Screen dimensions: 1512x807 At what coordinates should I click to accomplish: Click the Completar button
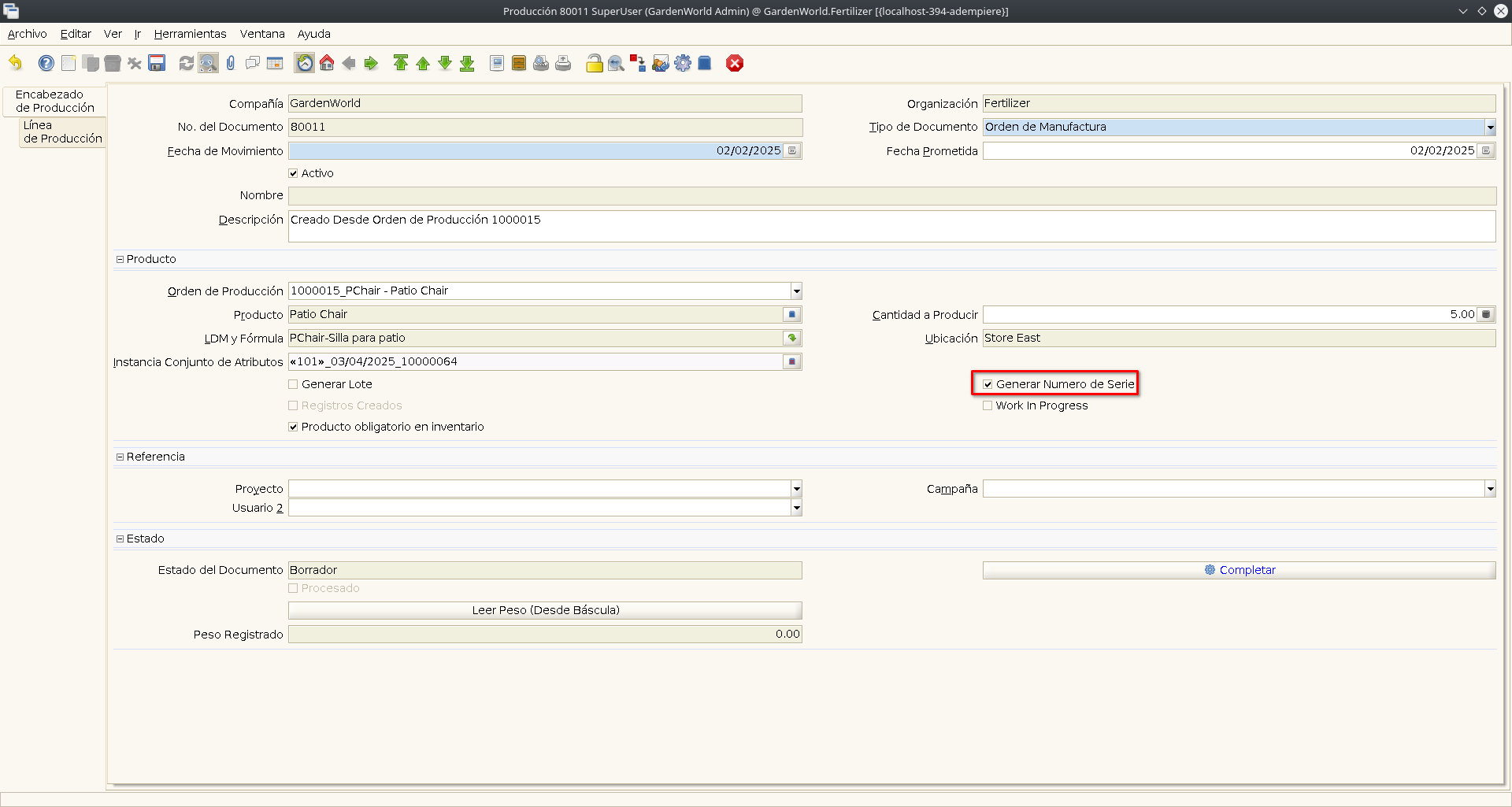point(1239,570)
